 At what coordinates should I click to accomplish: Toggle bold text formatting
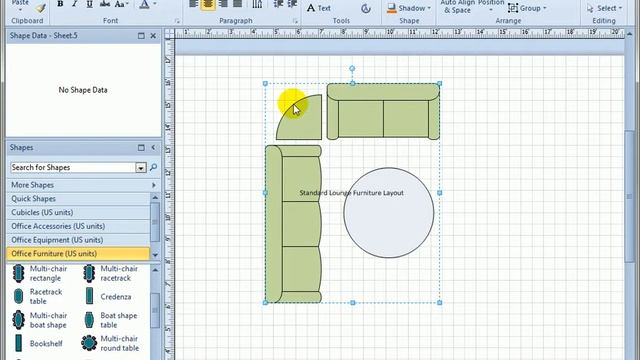(60, 4)
